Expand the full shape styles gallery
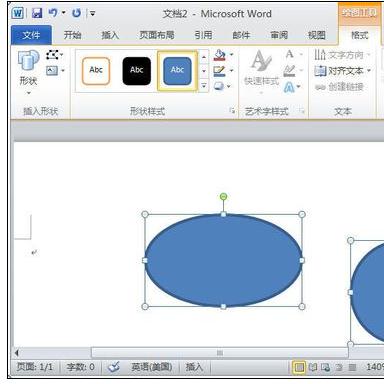The image size is (384, 384). coord(204,86)
